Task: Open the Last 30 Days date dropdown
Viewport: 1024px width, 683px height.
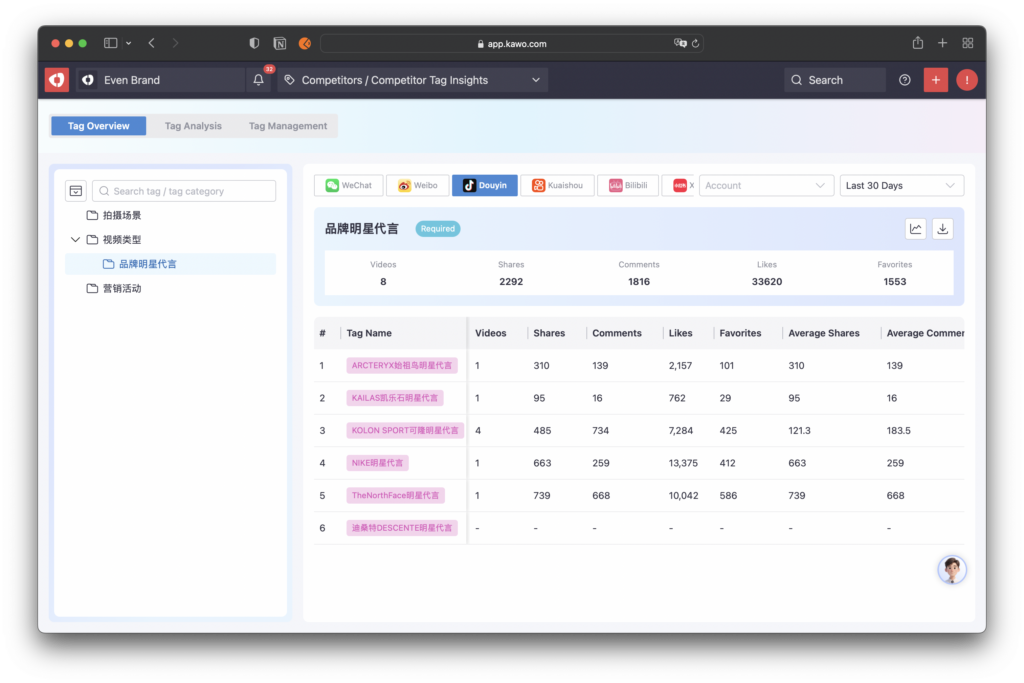Action: click(x=901, y=186)
